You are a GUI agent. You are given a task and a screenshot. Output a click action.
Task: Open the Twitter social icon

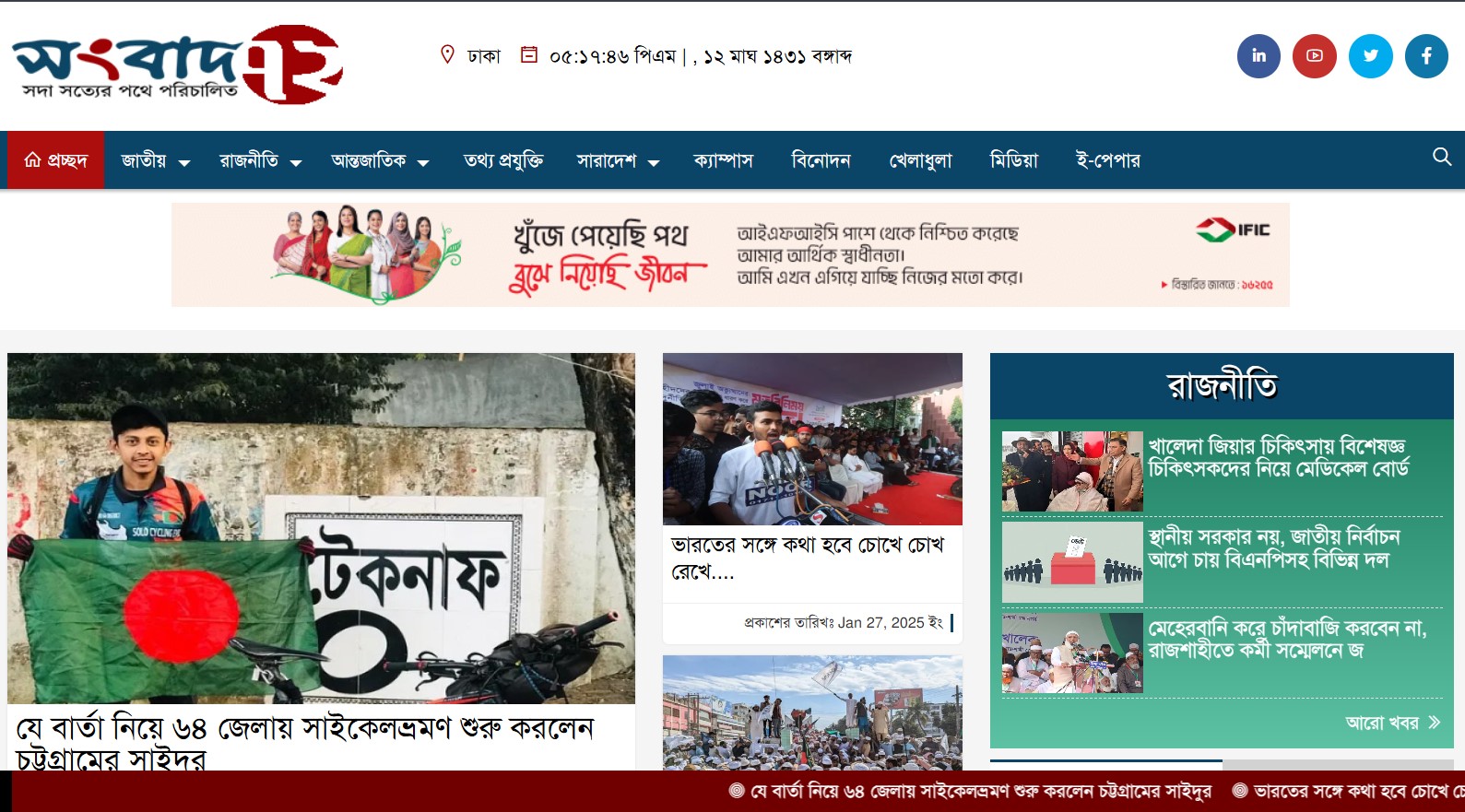point(1371,56)
